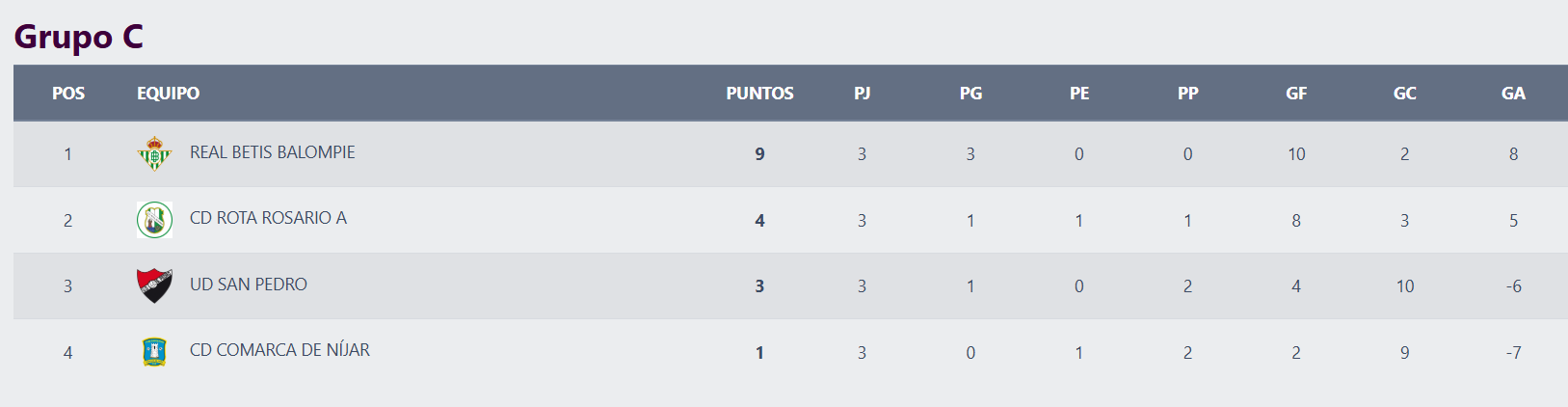Click Real Betis points value of 9

[759, 154]
